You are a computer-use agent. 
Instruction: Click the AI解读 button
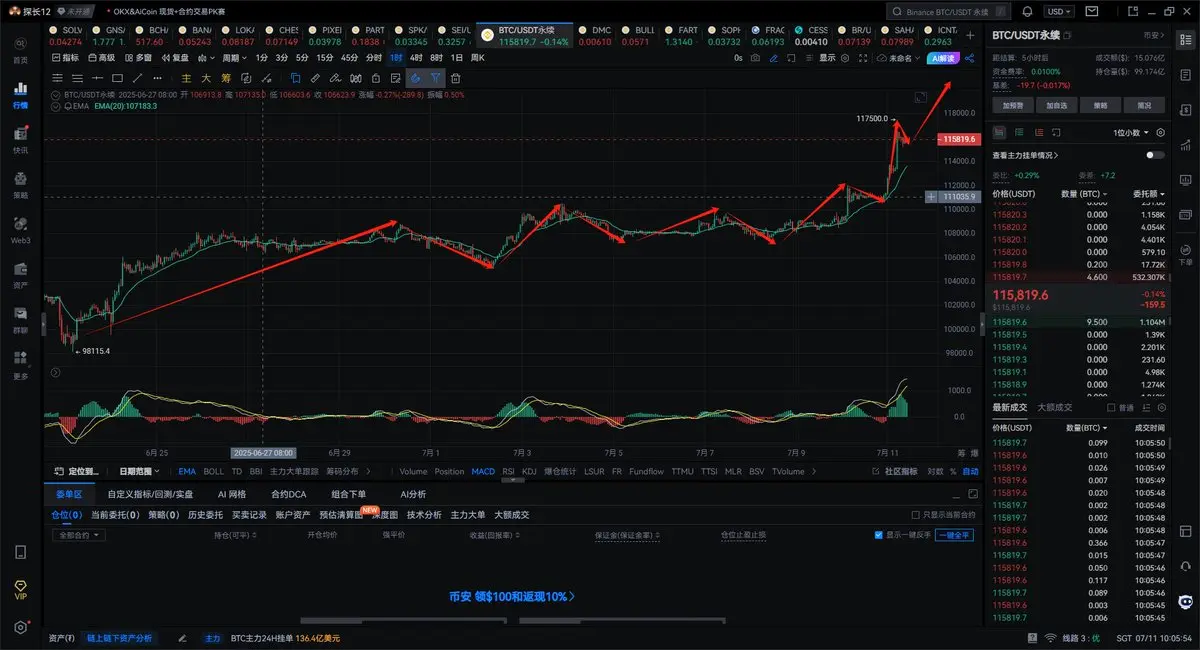[943, 58]
